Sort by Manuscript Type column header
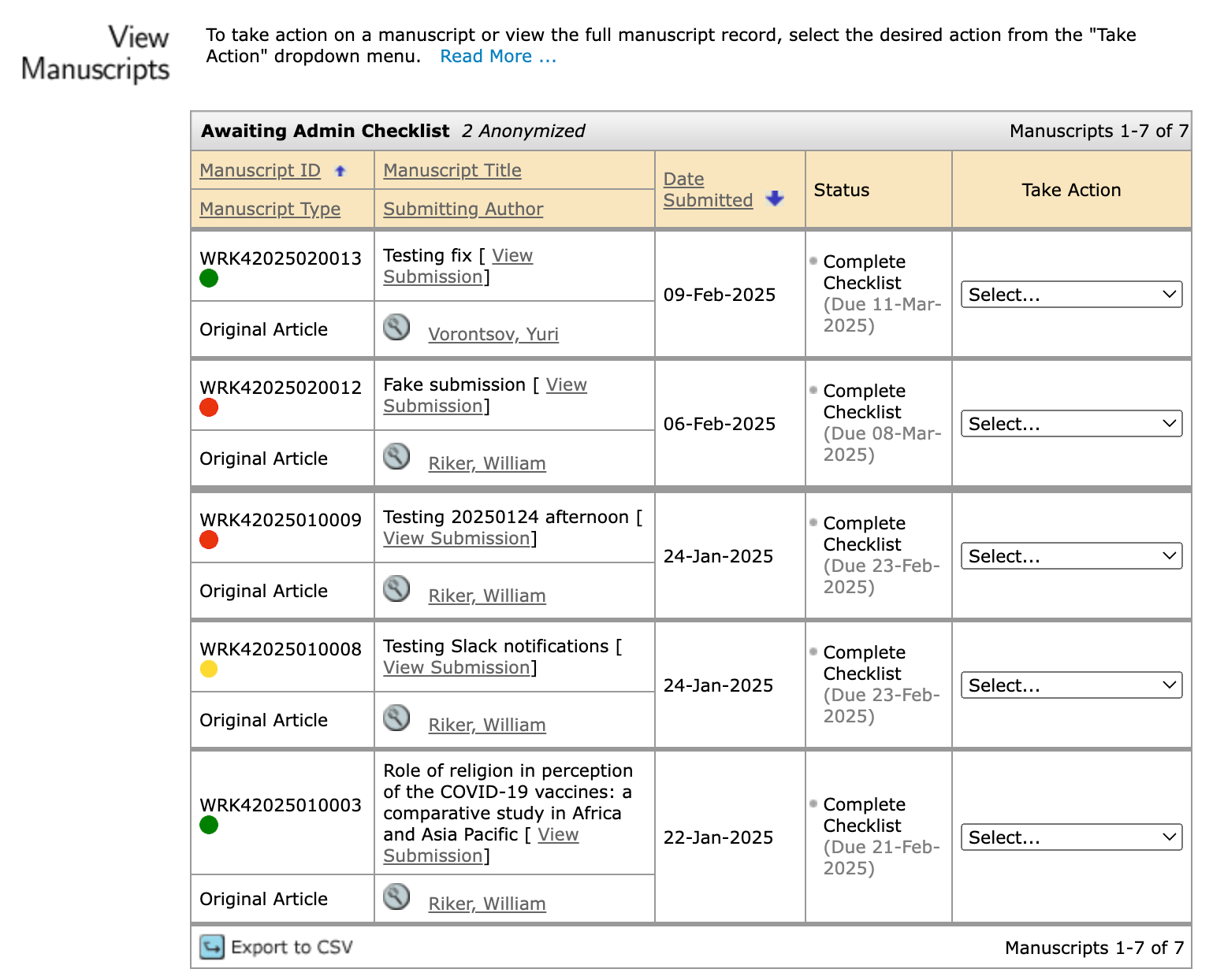The width and height of the screenshot is (1224, 980). [x=270, y=210]
